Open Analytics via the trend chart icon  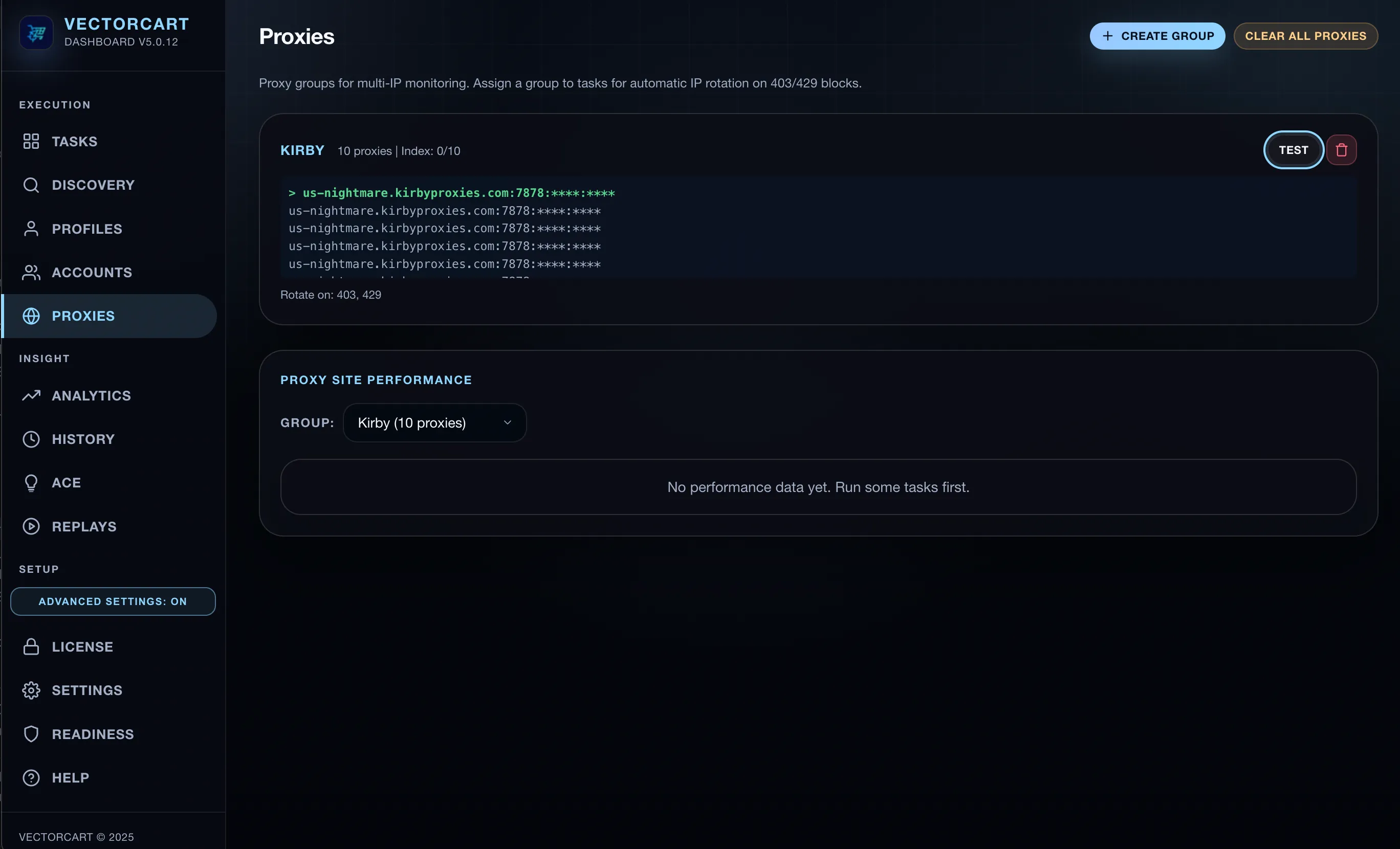click(31, 395)
